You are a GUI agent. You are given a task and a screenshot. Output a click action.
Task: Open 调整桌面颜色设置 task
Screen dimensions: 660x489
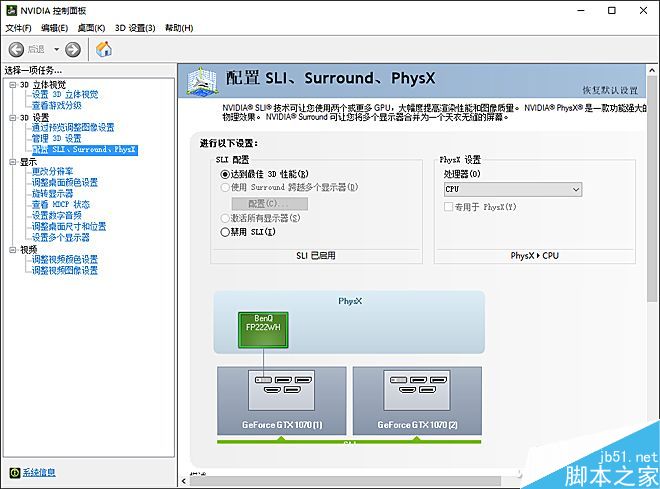65,182
